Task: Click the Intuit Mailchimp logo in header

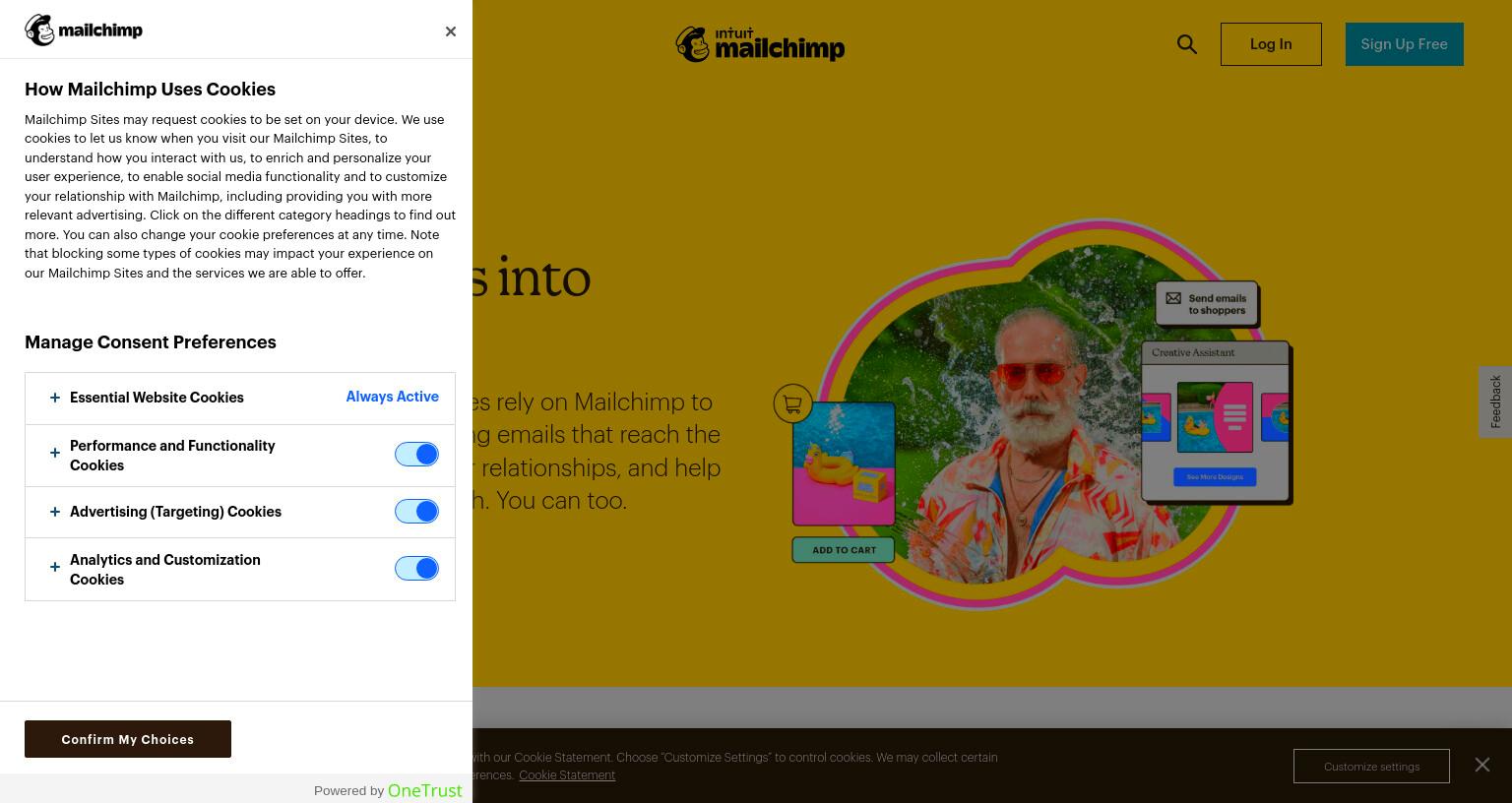Action: [x=760, y=44]
